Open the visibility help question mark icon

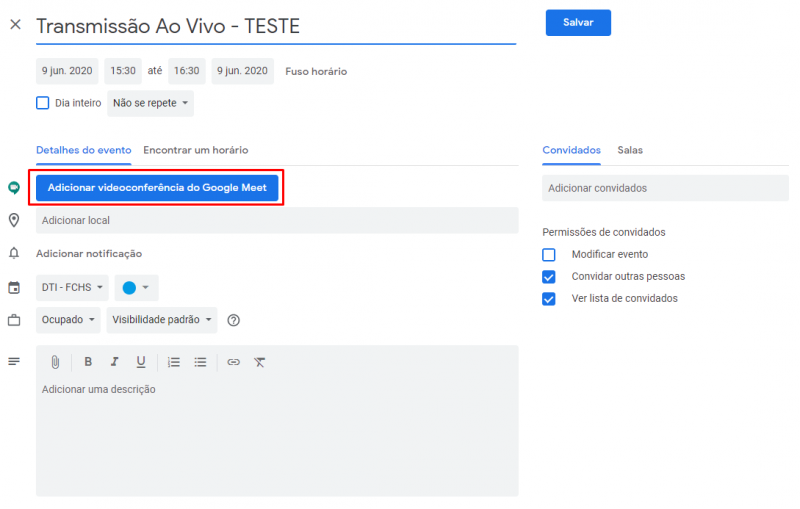(234, 320)
